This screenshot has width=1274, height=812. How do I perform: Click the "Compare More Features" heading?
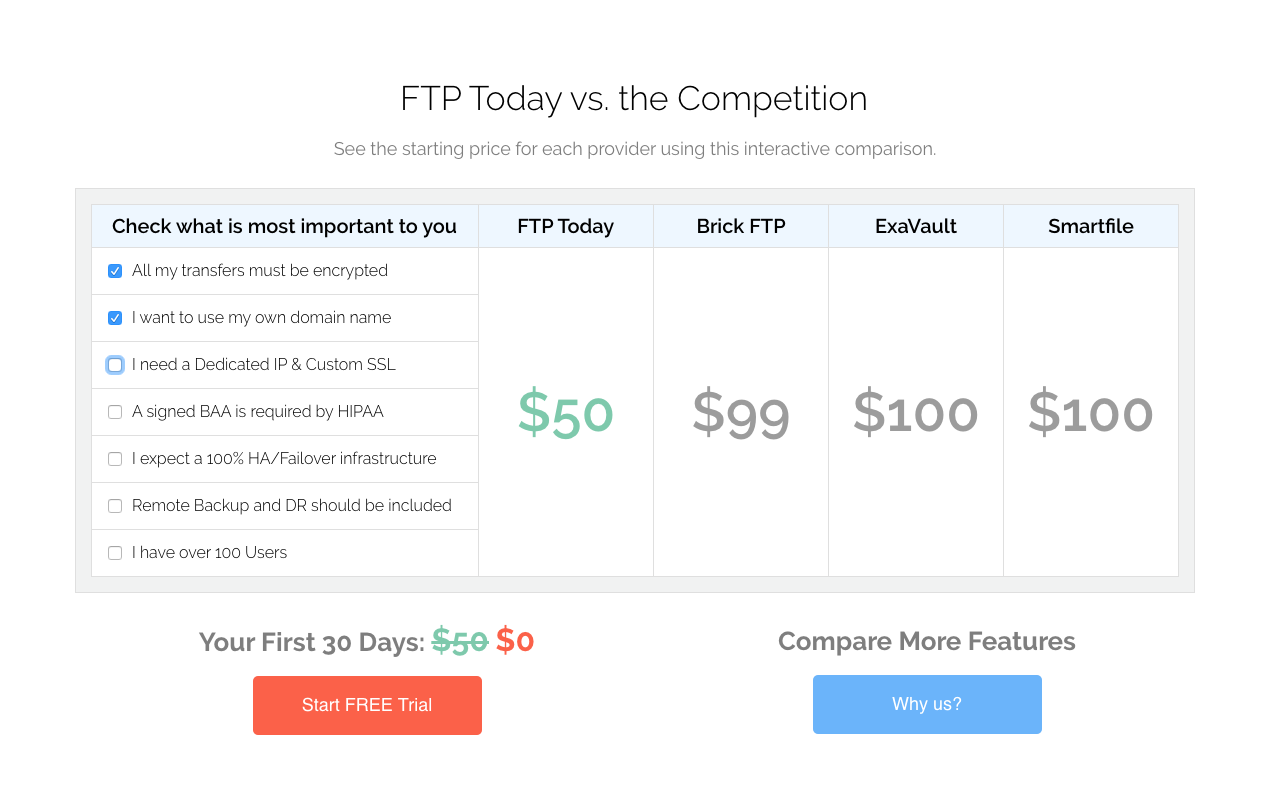[x=926, y=641]
